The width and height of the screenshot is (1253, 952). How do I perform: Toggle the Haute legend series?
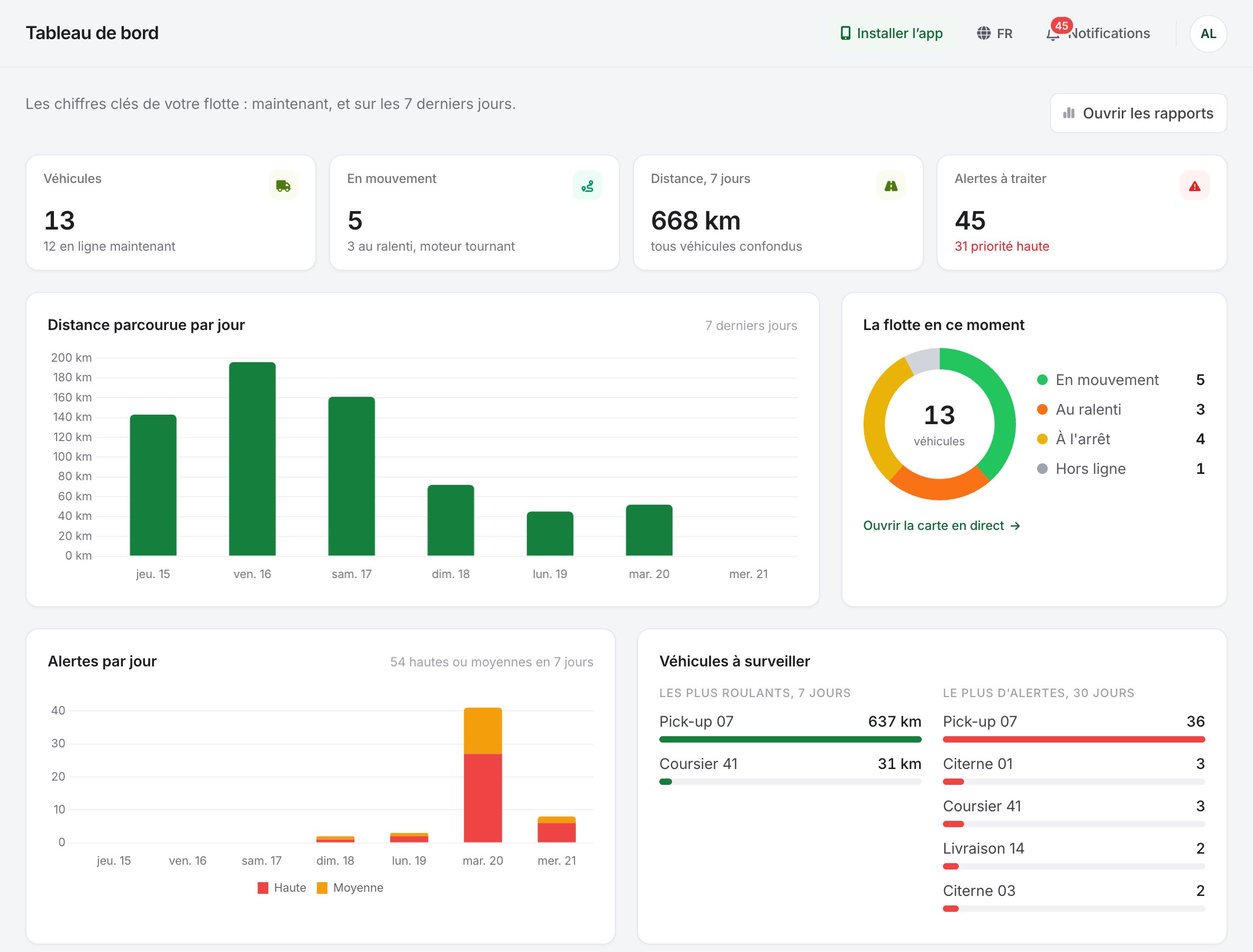tap(282, 887)
